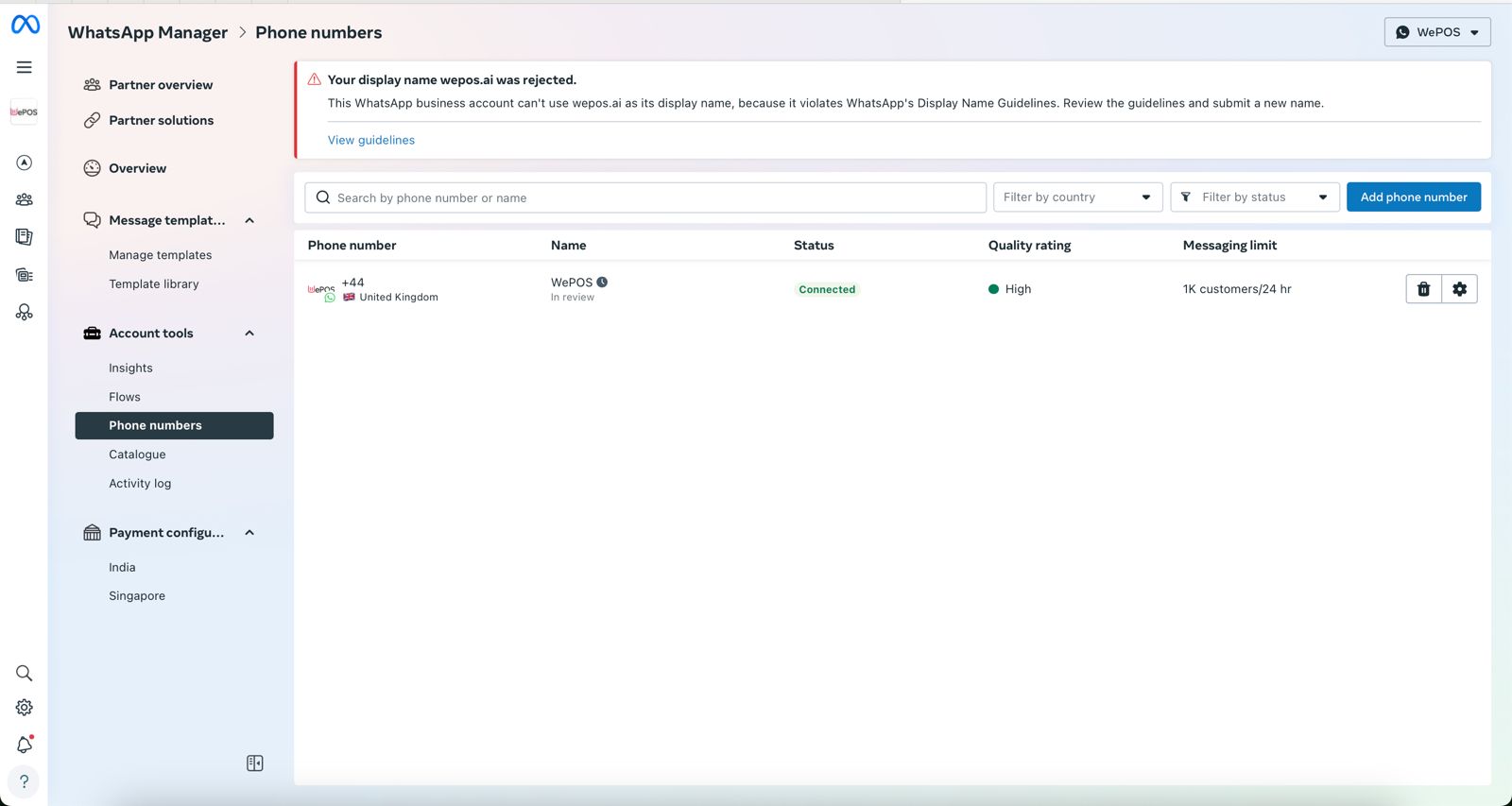Click the Partner overview icon
The width and height of the screenshot is (1512, 806).
click(92, 85)
